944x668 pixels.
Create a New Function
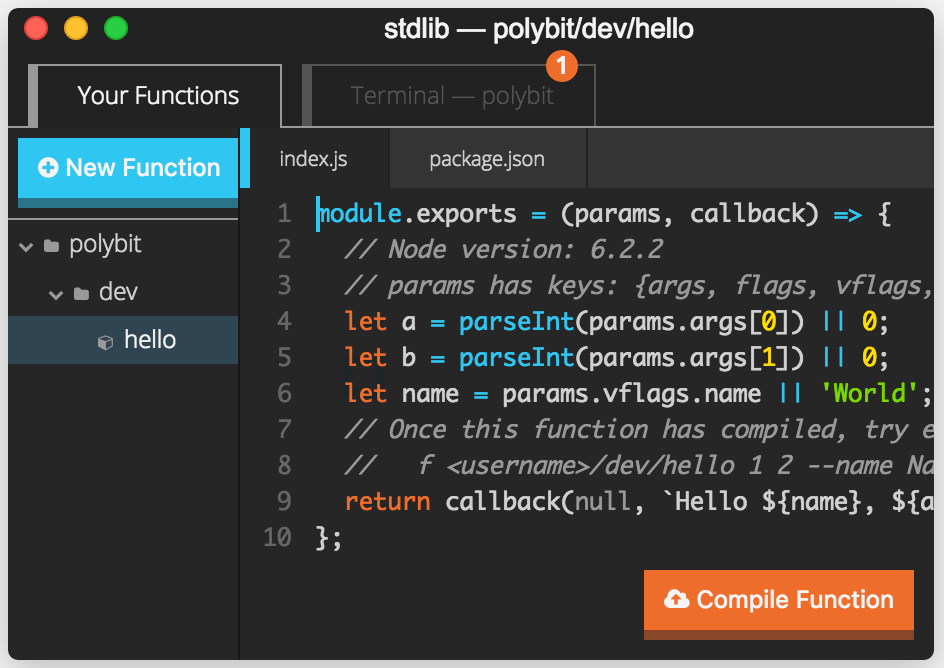[x=129, y=168]
